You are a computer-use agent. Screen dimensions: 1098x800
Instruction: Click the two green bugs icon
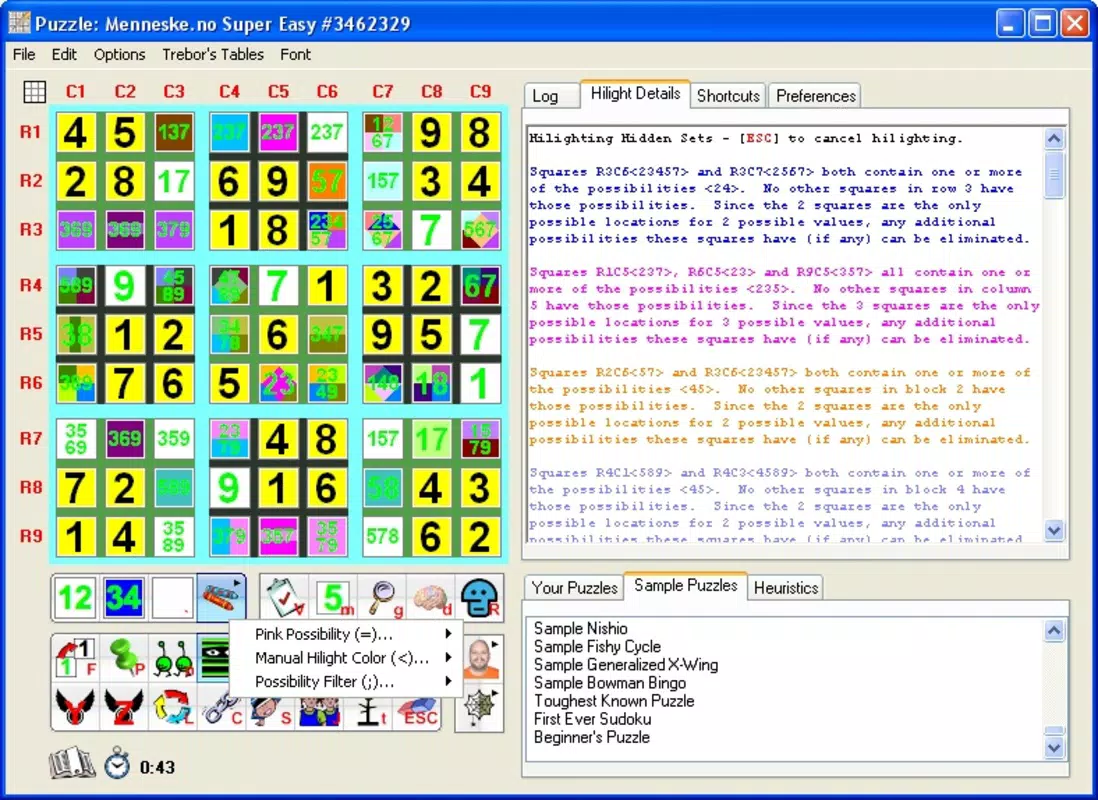pos(173,657)
